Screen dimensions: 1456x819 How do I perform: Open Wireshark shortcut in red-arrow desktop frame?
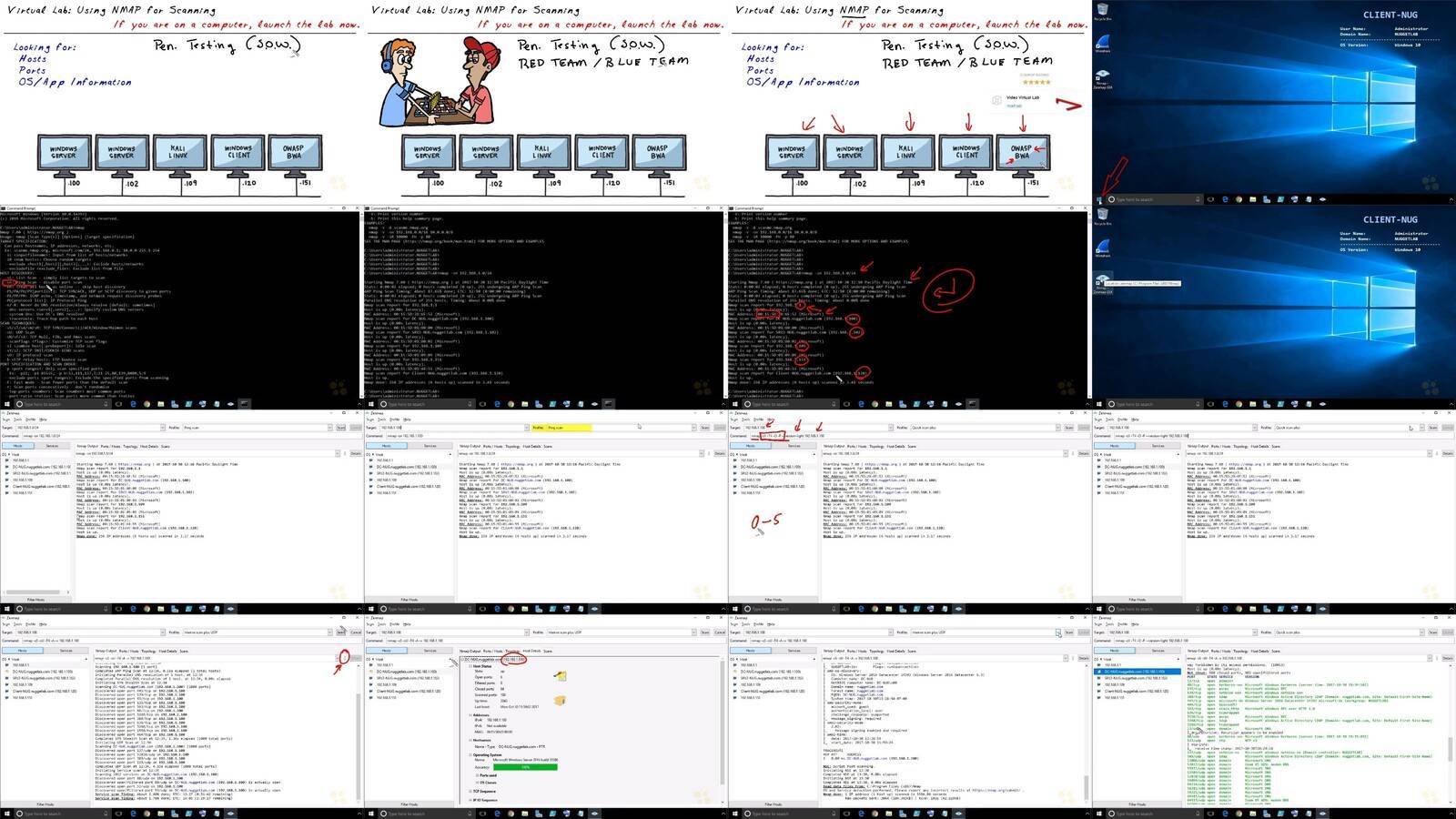coord(1102,44)
